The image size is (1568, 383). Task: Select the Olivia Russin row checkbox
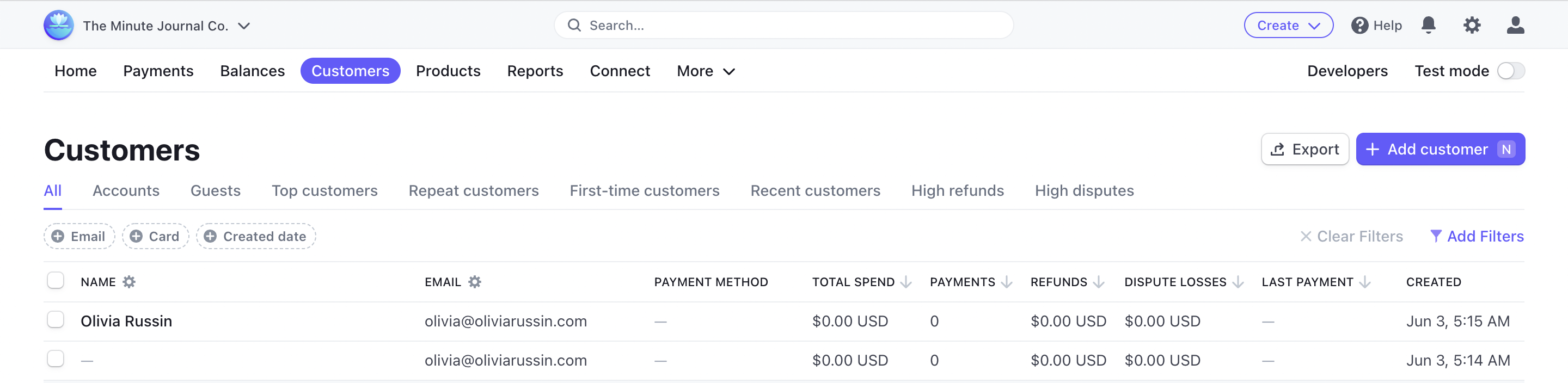(x=56, y=320)
